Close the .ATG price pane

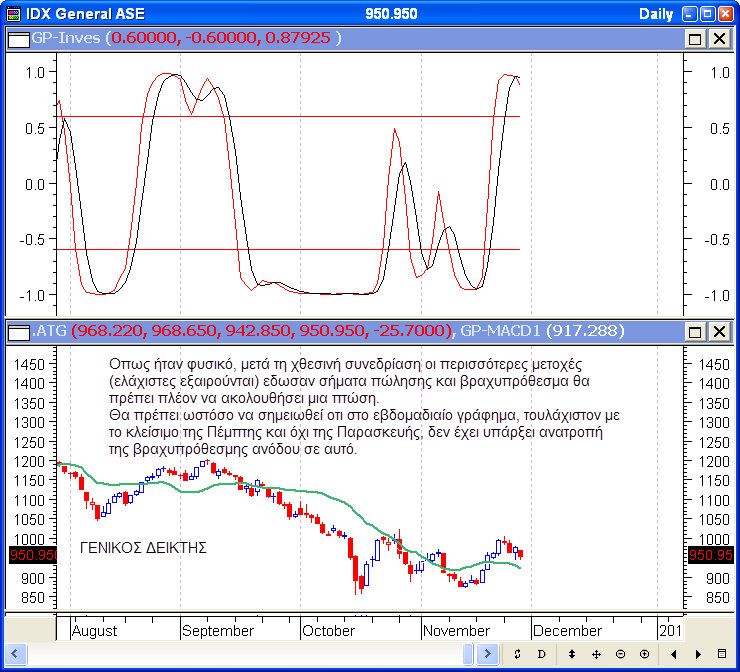[x=718, y=331]
